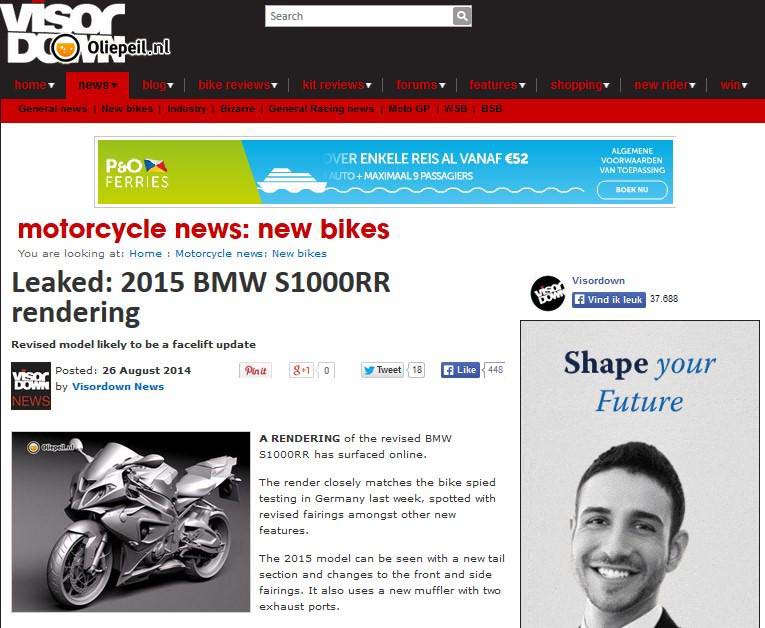Click the Tweet bird button
This screenshot has height=628, width=765.
point(382,370)
